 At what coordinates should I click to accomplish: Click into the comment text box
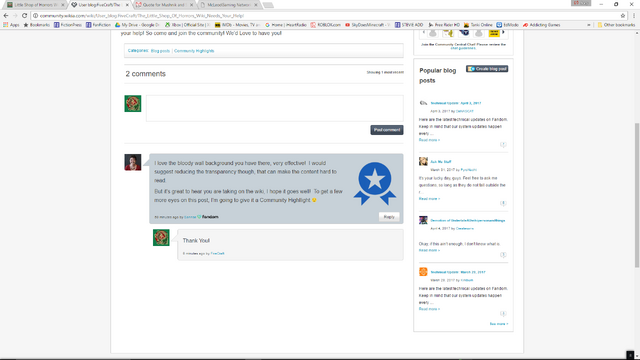tap(275, 108)
